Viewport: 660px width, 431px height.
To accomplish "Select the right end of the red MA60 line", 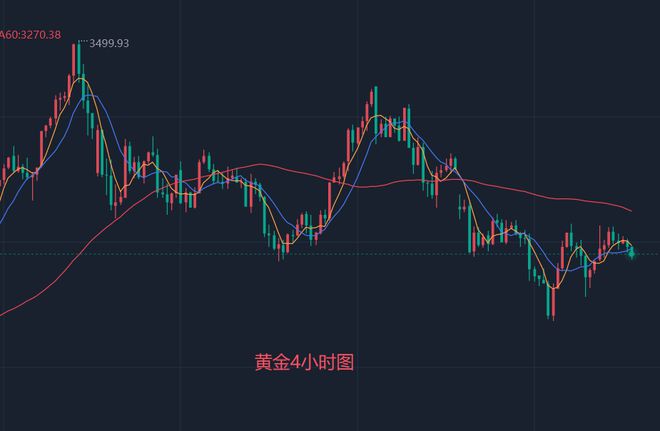I will 631,210.
